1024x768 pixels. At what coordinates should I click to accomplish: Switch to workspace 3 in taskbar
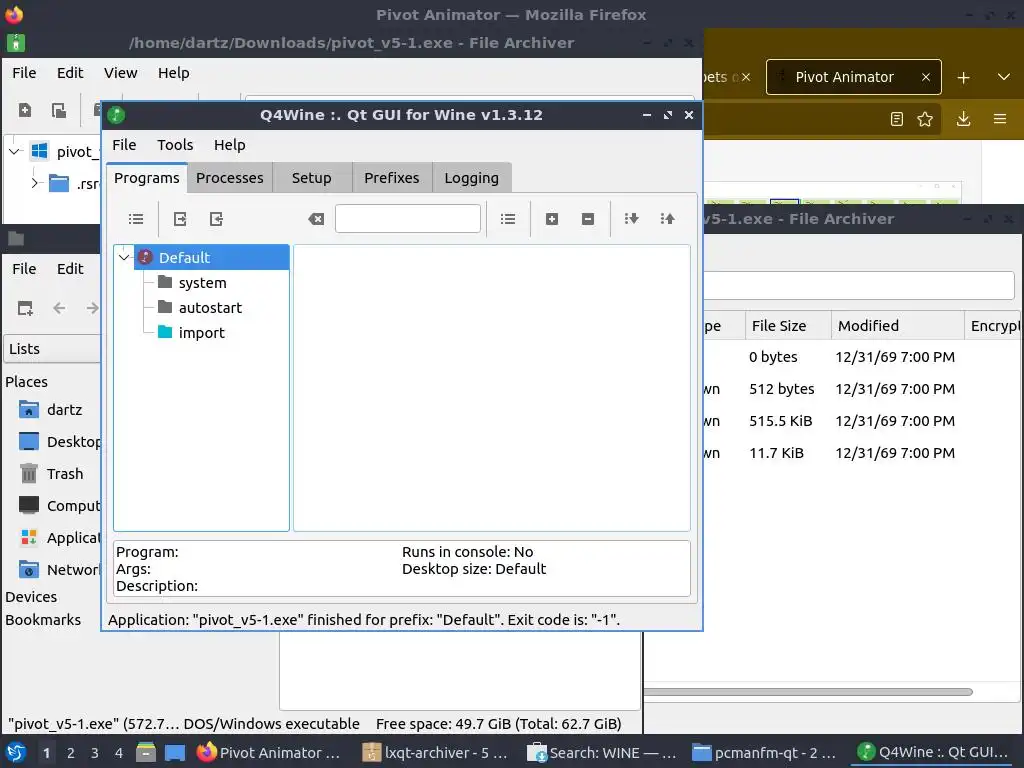95,753
